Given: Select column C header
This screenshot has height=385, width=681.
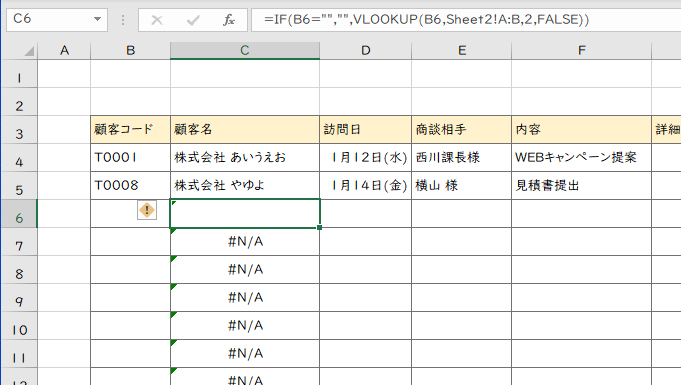Looking at the screenshot, I should click(245, 50).
